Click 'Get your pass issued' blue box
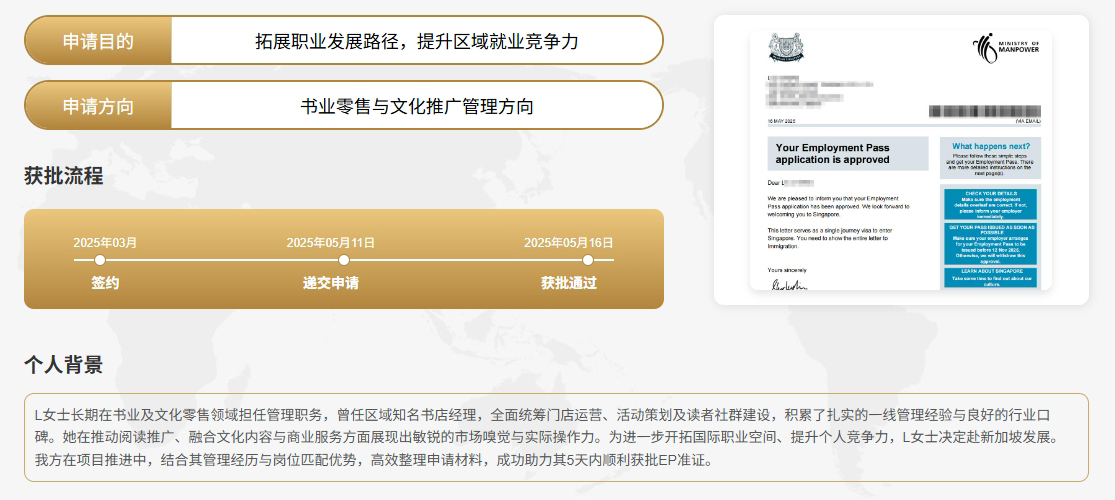Viewport: 1115px width, 500px height. pos(990,242)
